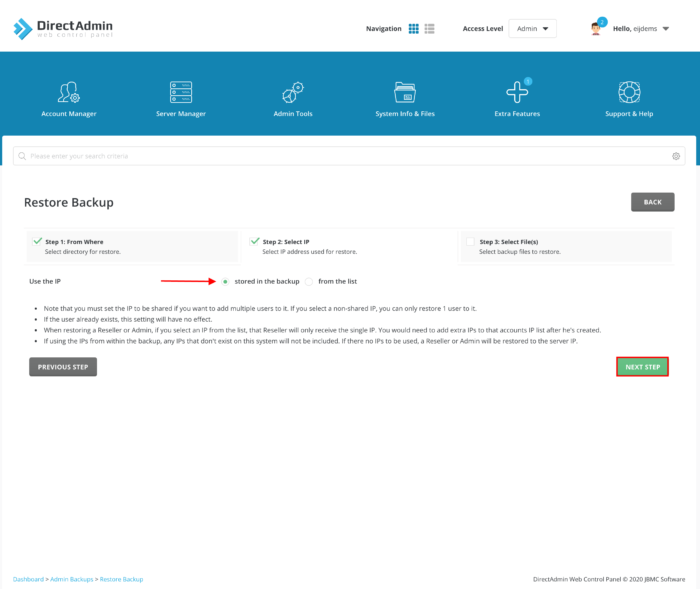Select the 'from the list' radio option
Viewport: 700px width, 589px height.
pos(309,281)
